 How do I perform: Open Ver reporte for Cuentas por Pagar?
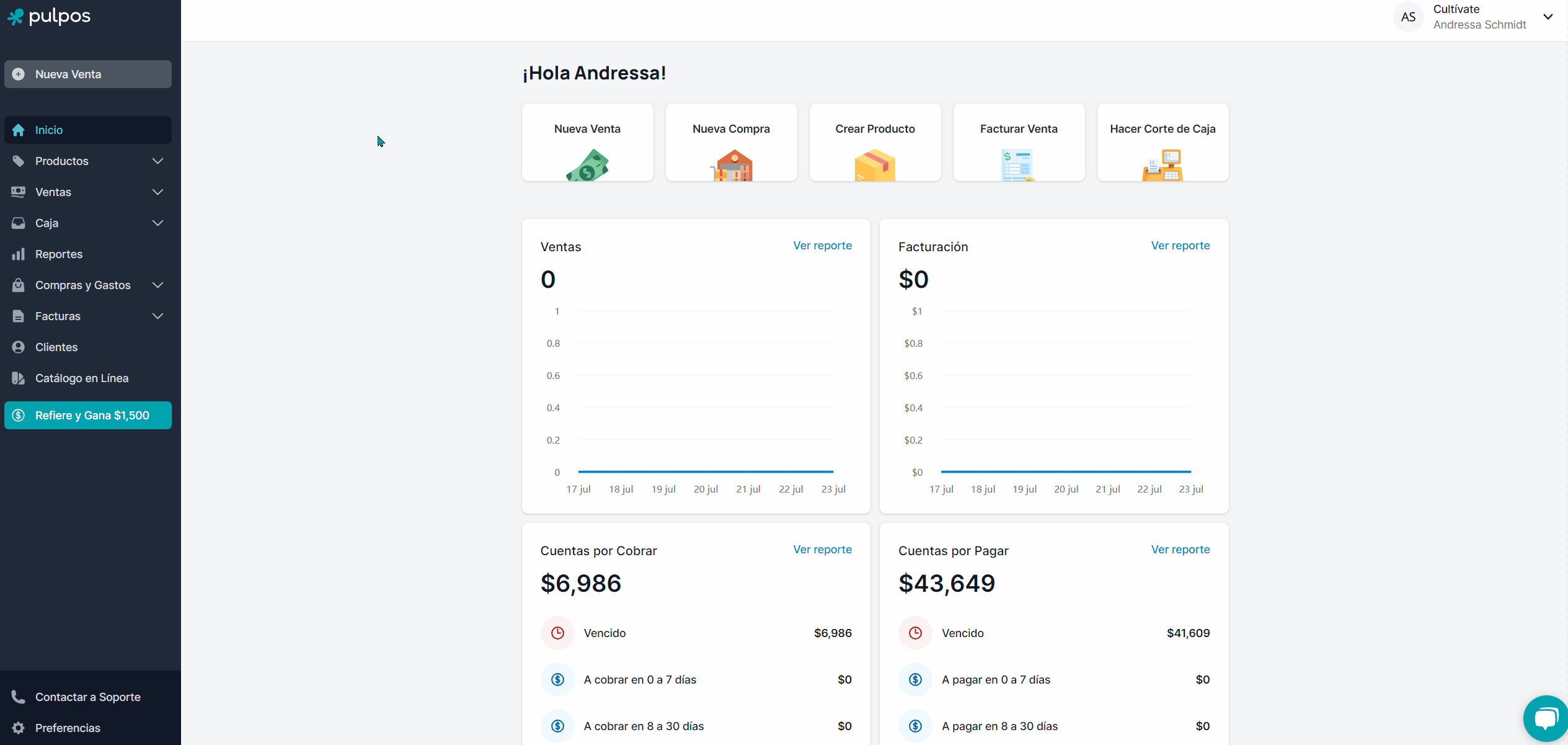point(1180,550)
